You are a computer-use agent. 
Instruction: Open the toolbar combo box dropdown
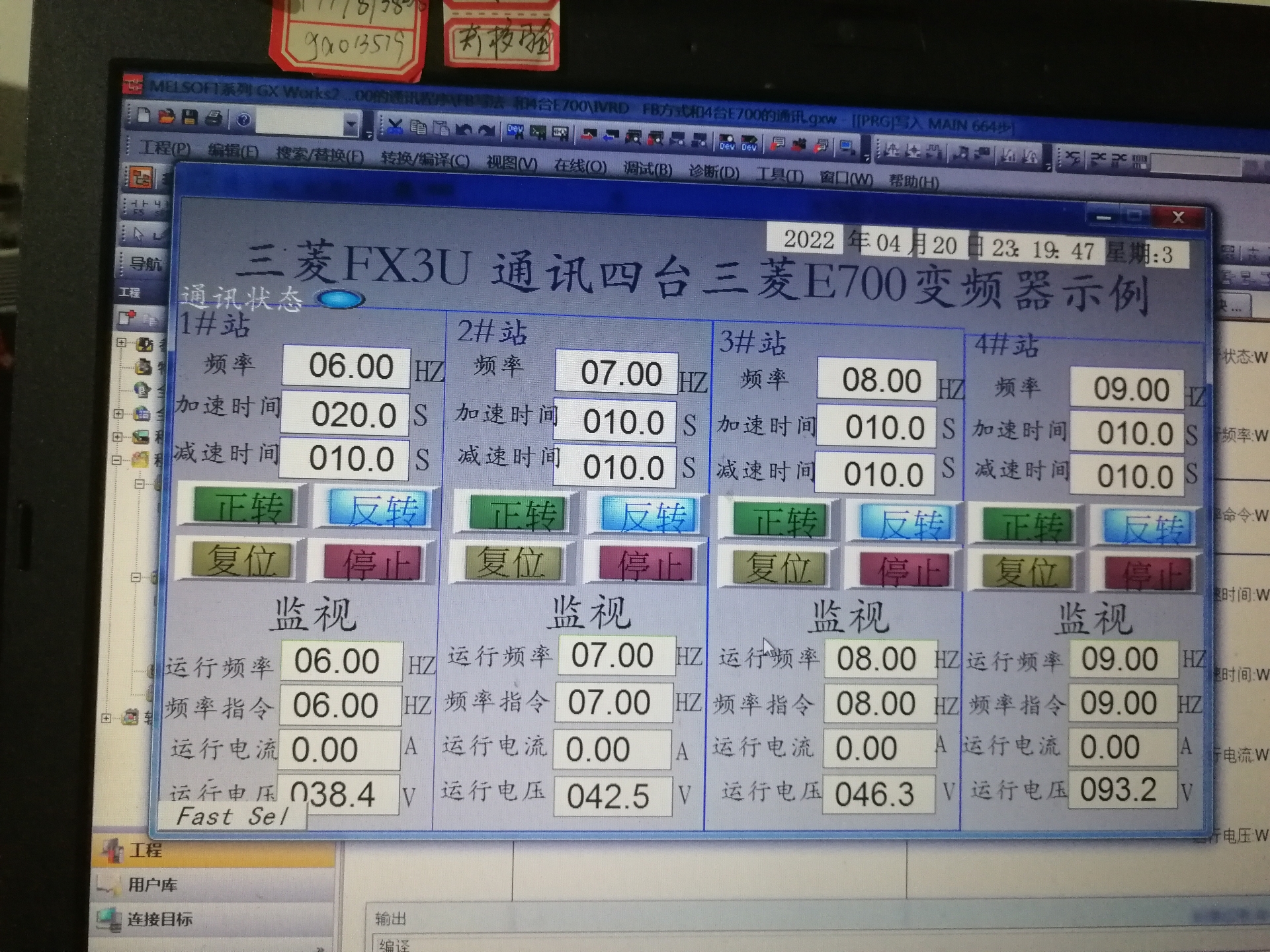click(351, 124)
